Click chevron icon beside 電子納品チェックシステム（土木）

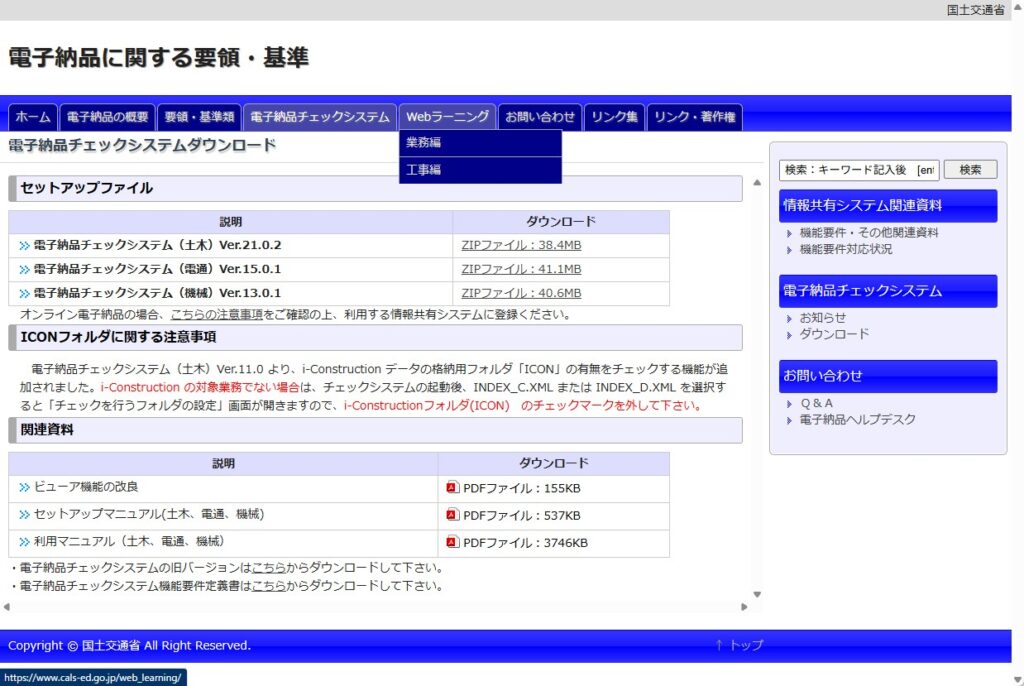24,246
